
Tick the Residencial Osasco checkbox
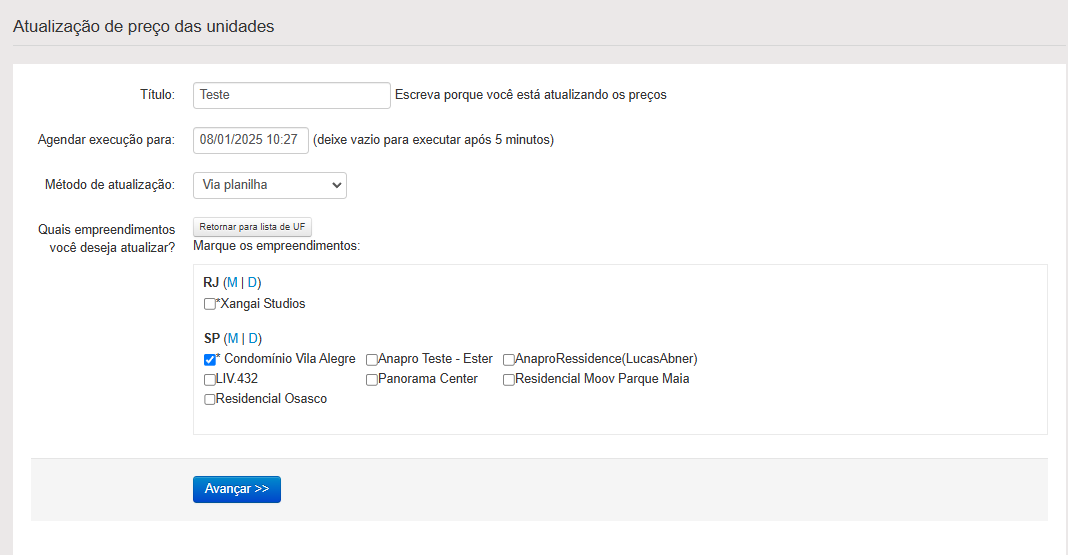(210, 400)
